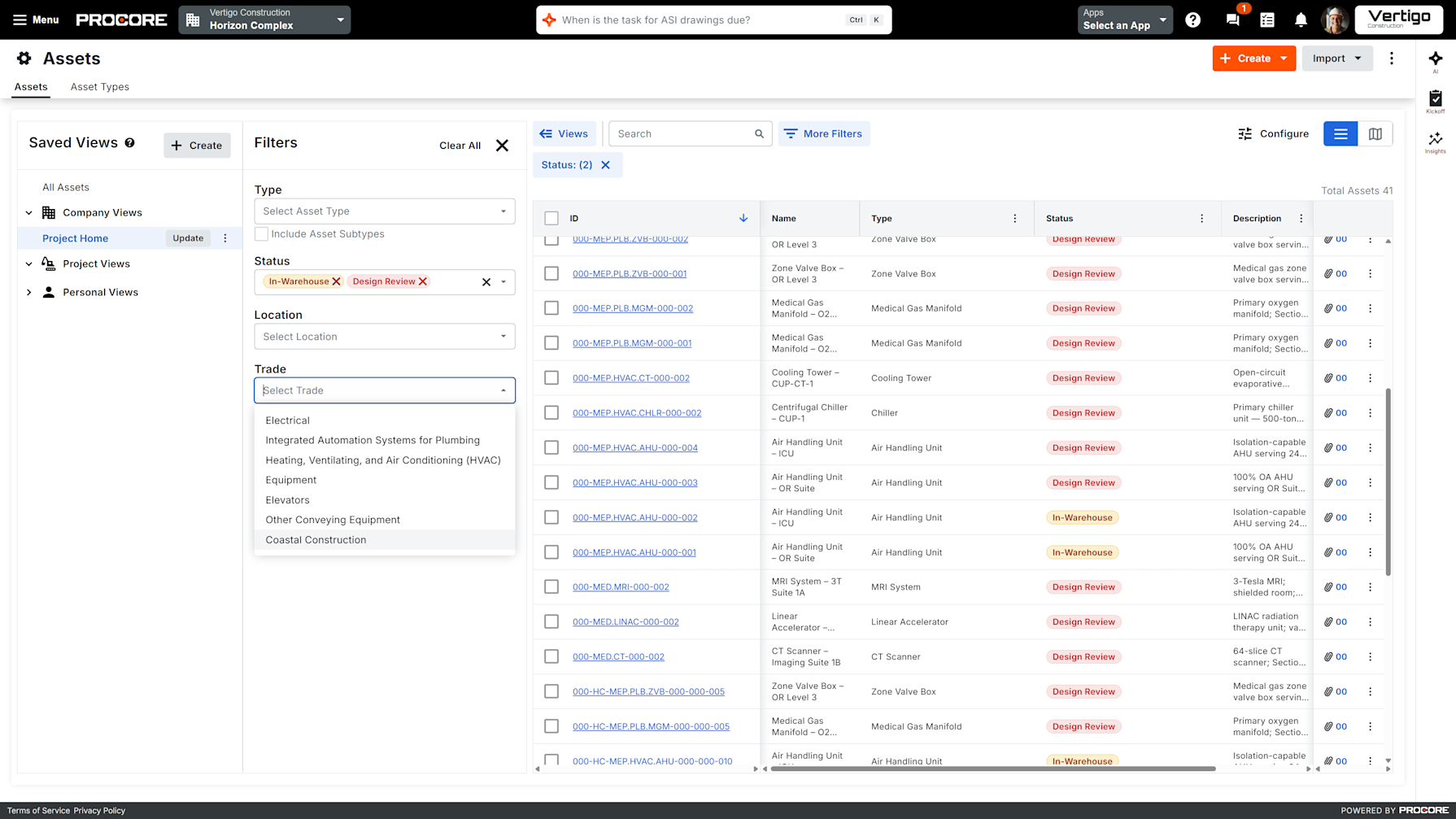Image resolution: width=1456 pixels, height=819 pixels.
Task: Open Saved Views help tooltip icon
Action: point(129,143)
